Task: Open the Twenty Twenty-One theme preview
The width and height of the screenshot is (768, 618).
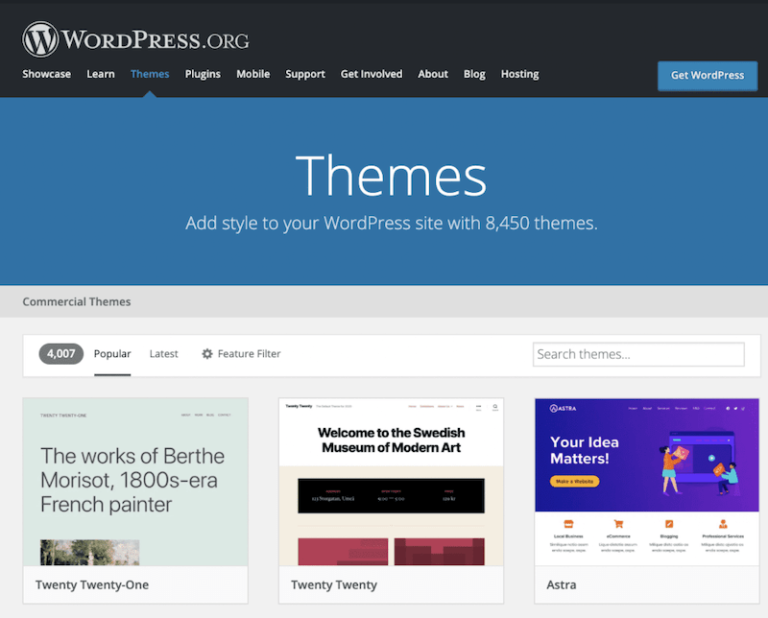Action: coord(135,482)
